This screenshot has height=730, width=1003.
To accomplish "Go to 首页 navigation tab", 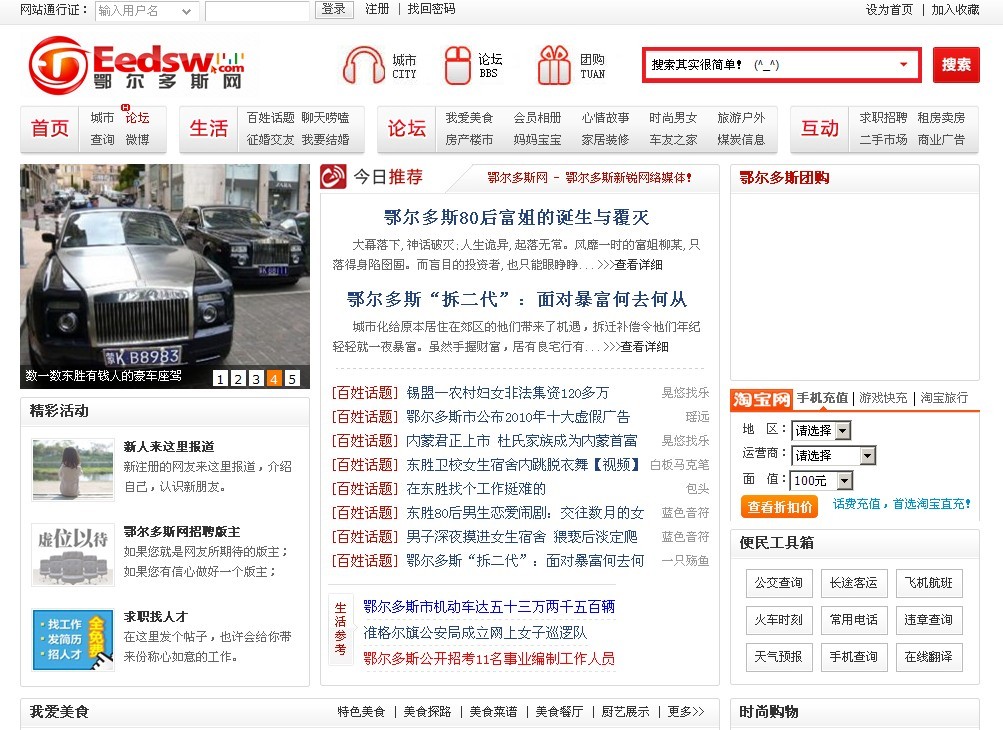I will 50,129.
